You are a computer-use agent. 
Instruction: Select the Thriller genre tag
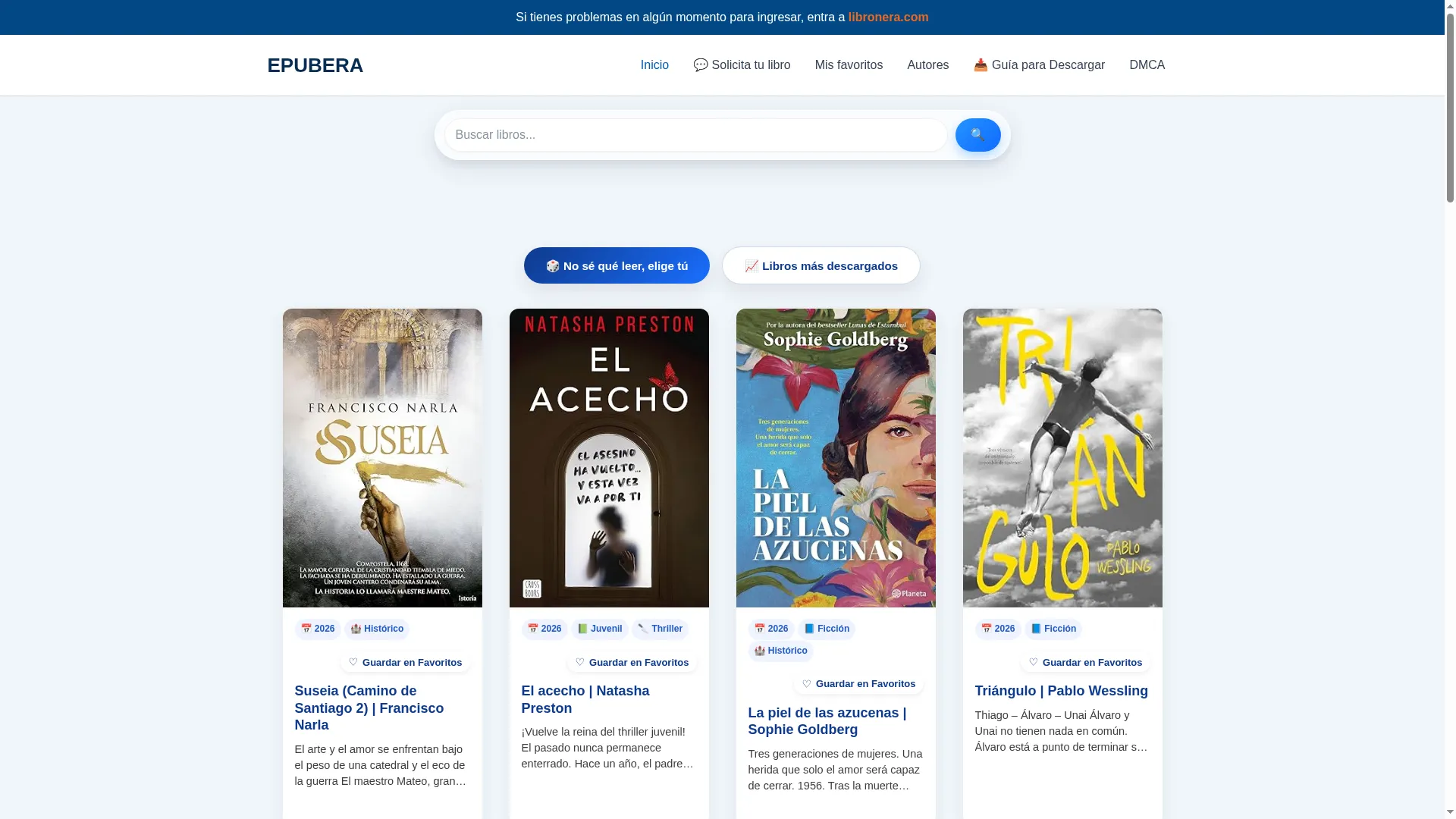click(x=661, y=629)
